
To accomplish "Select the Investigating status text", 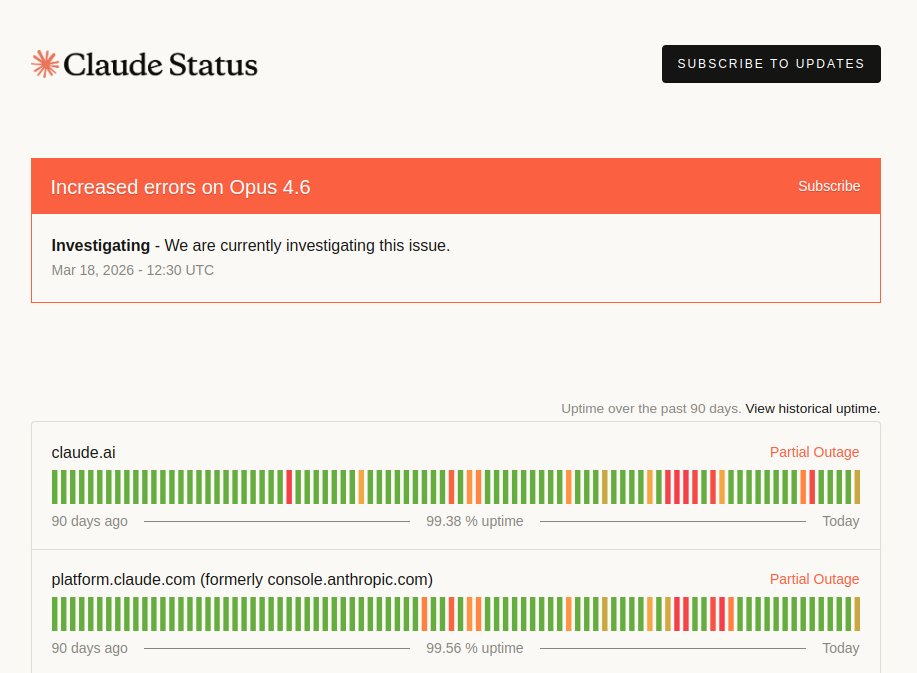I will click(x=101, y=245).
